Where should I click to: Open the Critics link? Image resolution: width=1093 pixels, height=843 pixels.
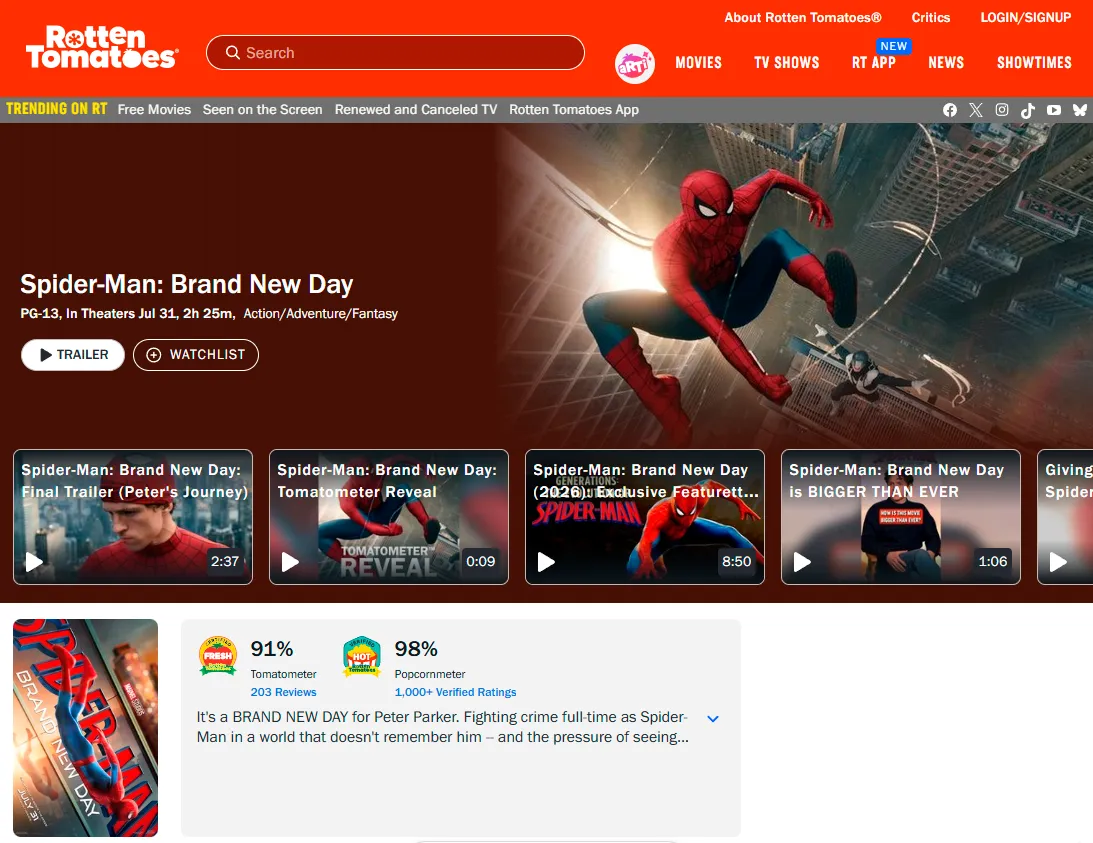931,17
